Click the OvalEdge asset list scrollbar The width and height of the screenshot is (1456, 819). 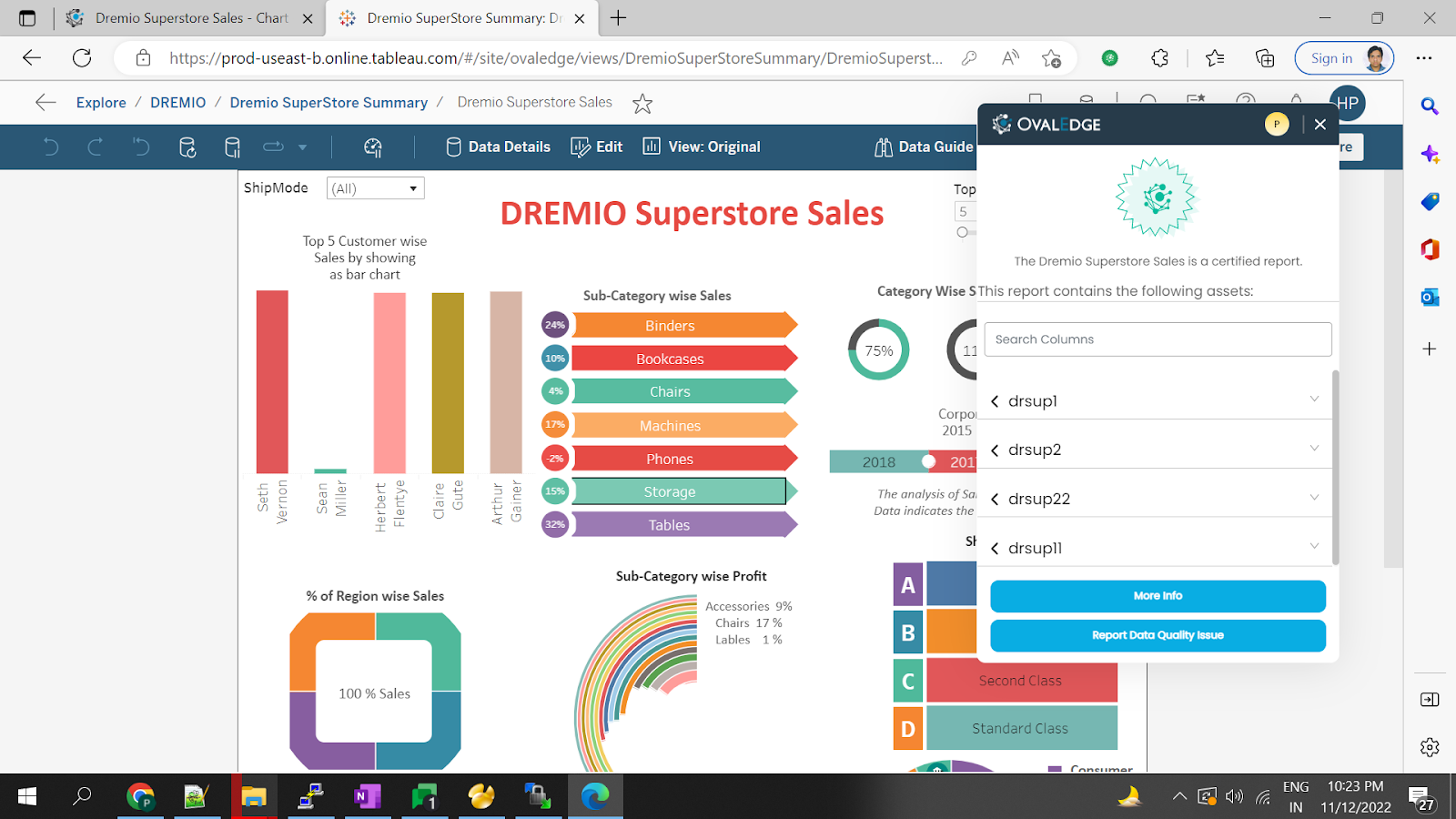pos(1336,467)
